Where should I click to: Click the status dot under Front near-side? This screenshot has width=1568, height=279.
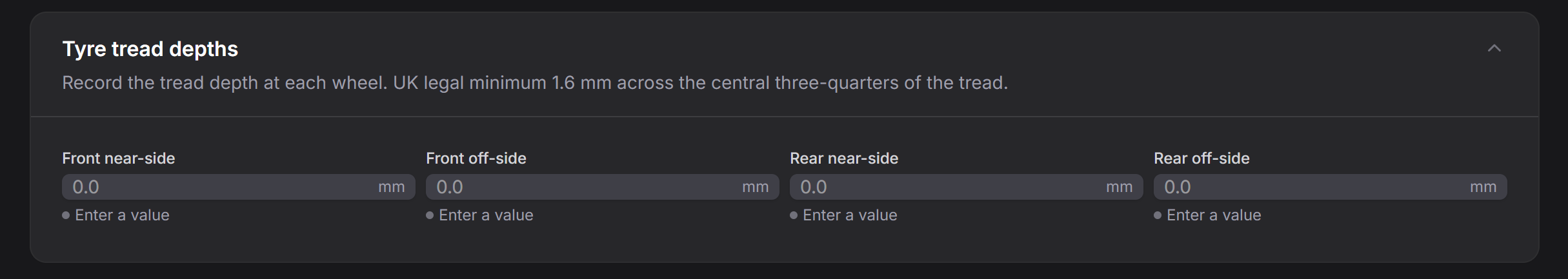click(x=66, y=215)
